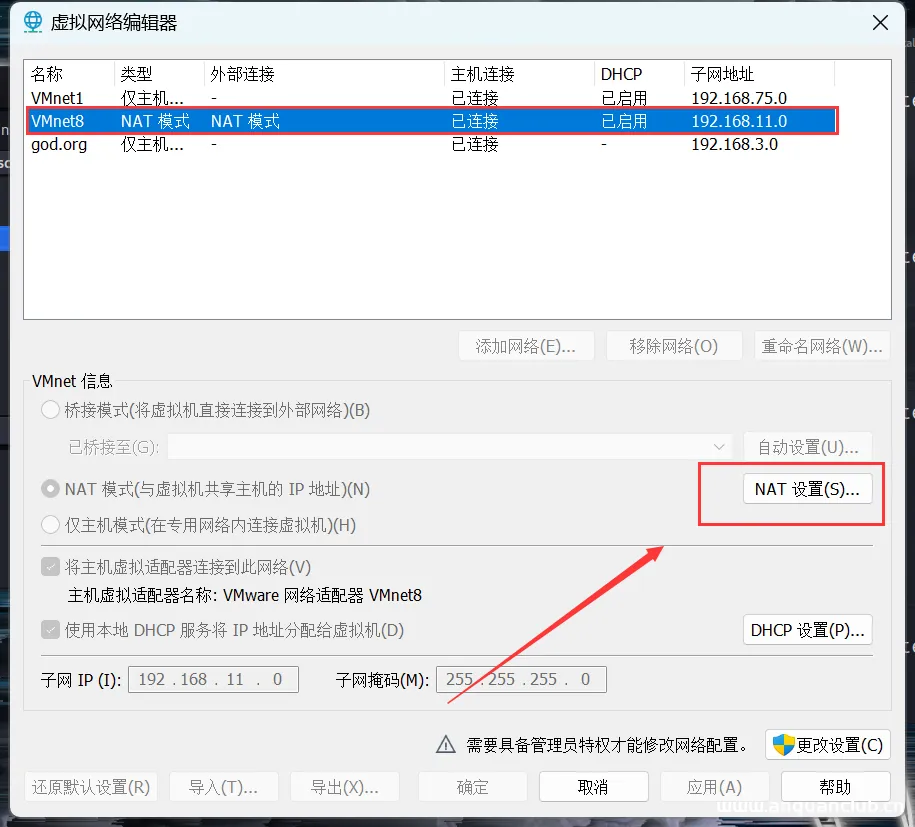Select 仅主机模式 radio button
915x827 pixels.
click(x=50, y=525)
